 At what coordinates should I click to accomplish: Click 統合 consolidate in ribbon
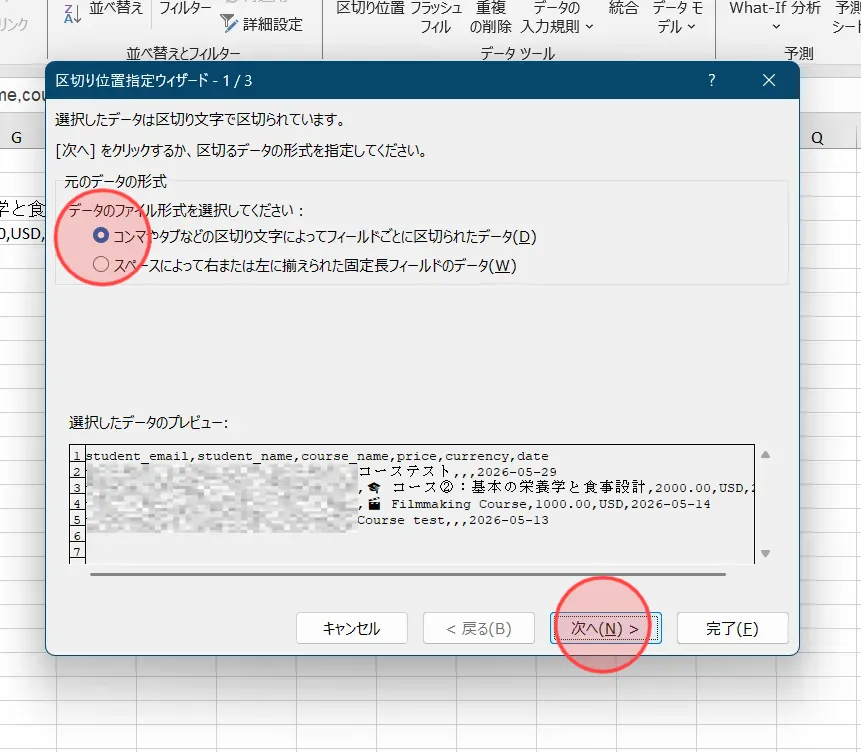624,8
